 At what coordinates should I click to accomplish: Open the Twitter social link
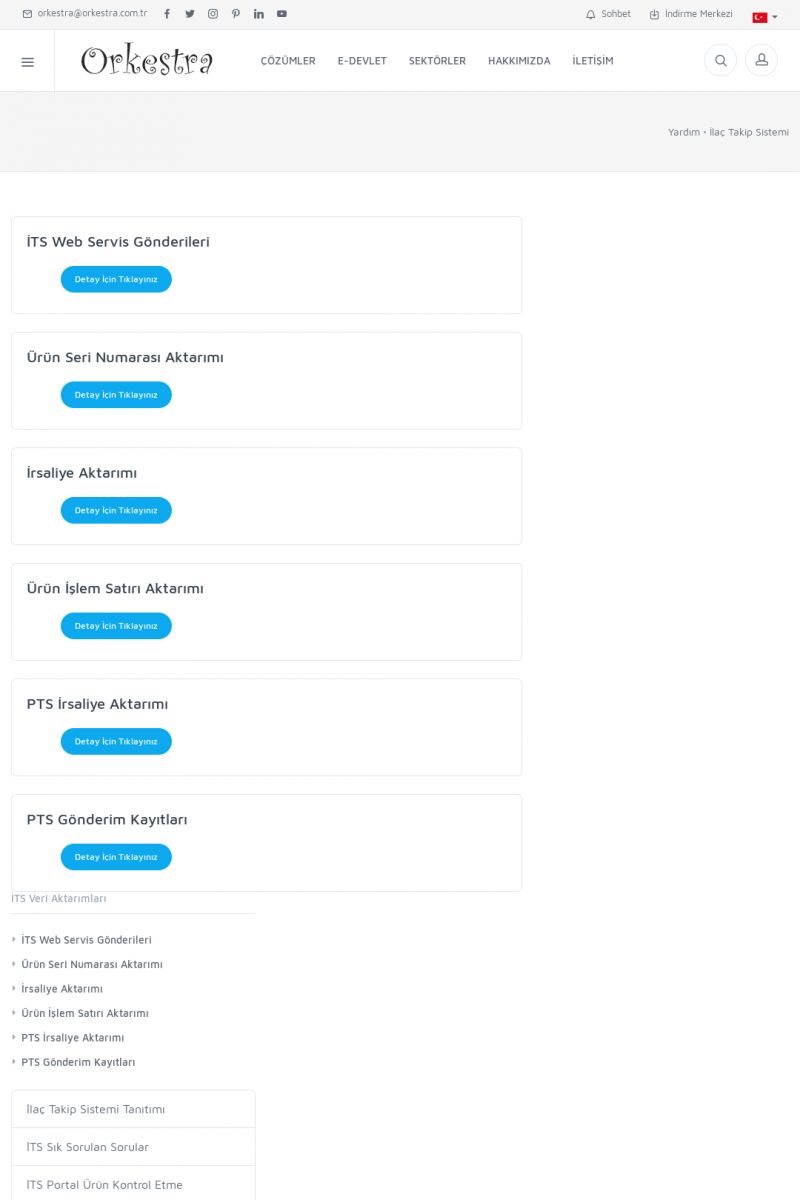coord(190,14)
